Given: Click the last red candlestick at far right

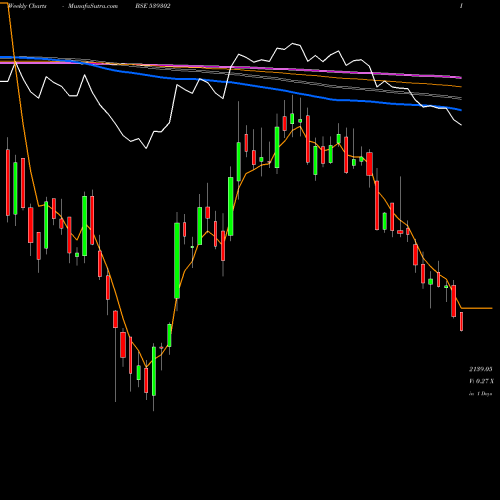Looking at the screenshot, I should pyautogui.click(x=461, y=321).
